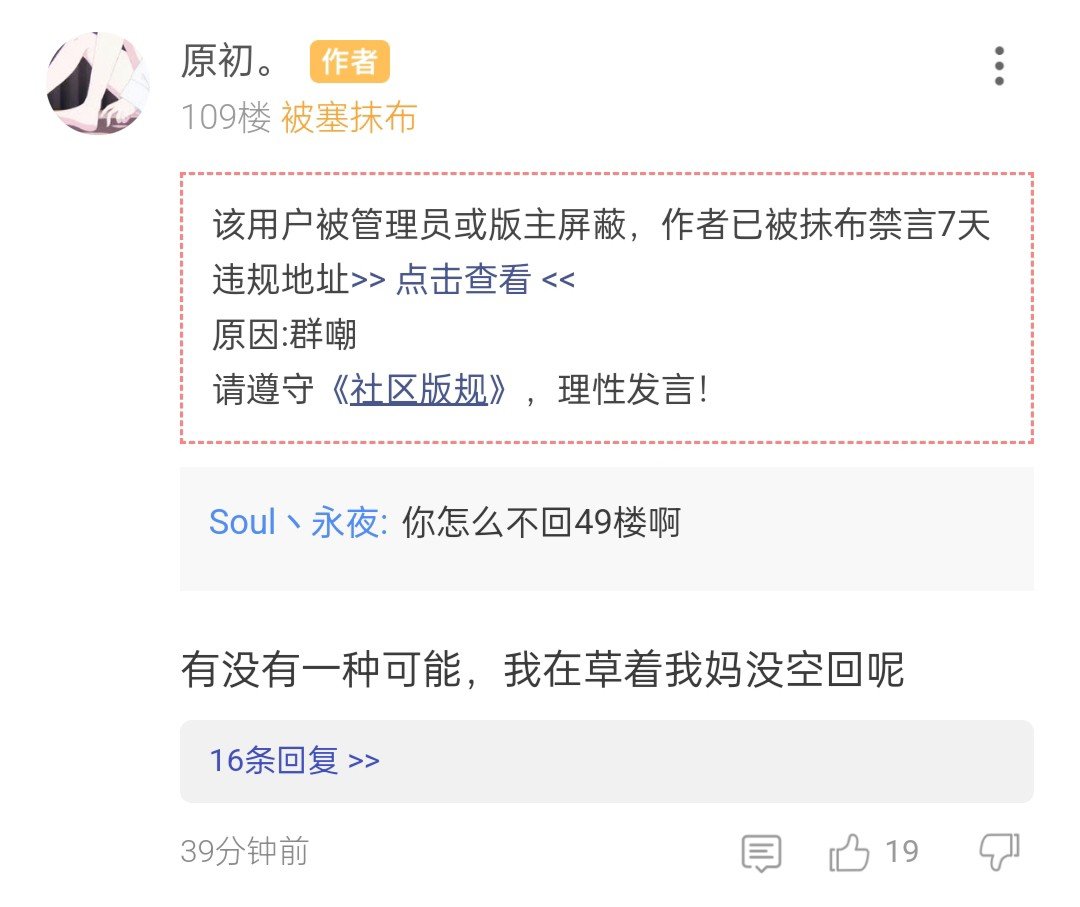Click the 被塞抹布 status tag
The width and height of the screenshot is (1080, 907).
click(348, 118)
